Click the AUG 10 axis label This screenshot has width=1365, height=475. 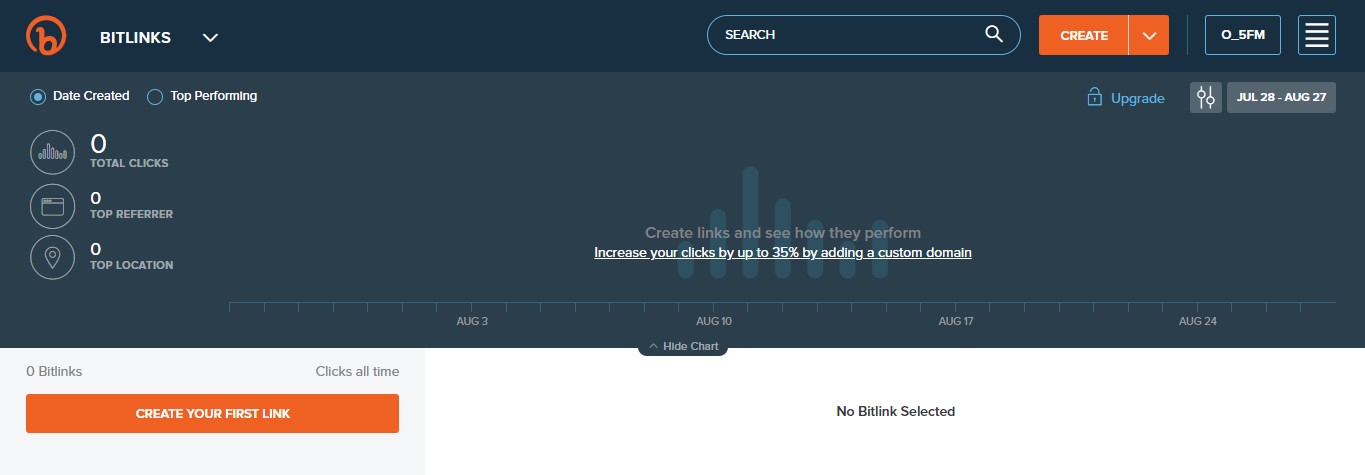714,321
